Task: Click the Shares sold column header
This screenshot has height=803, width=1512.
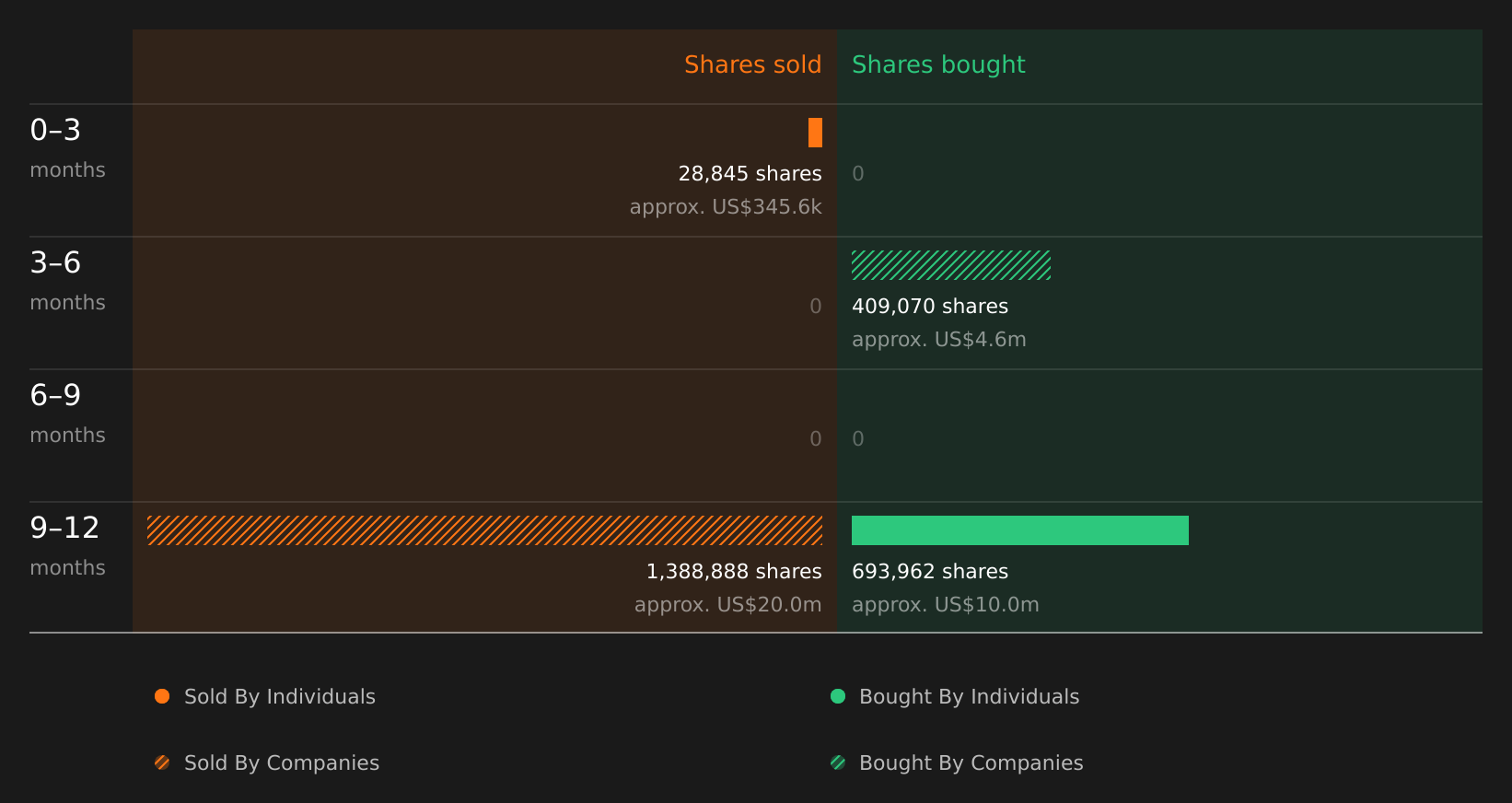Action: tap(753, 64)
